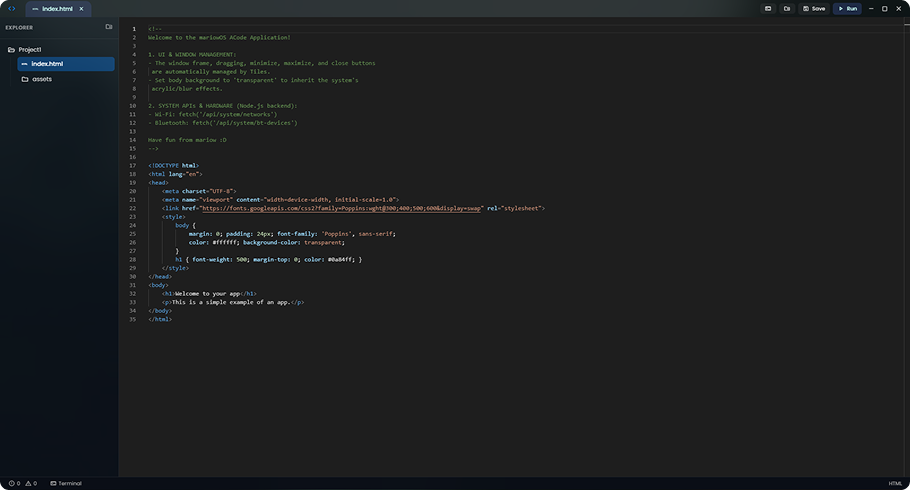Click the new folder icon in Explorer header
910x490 pixels.
(109, 27)
